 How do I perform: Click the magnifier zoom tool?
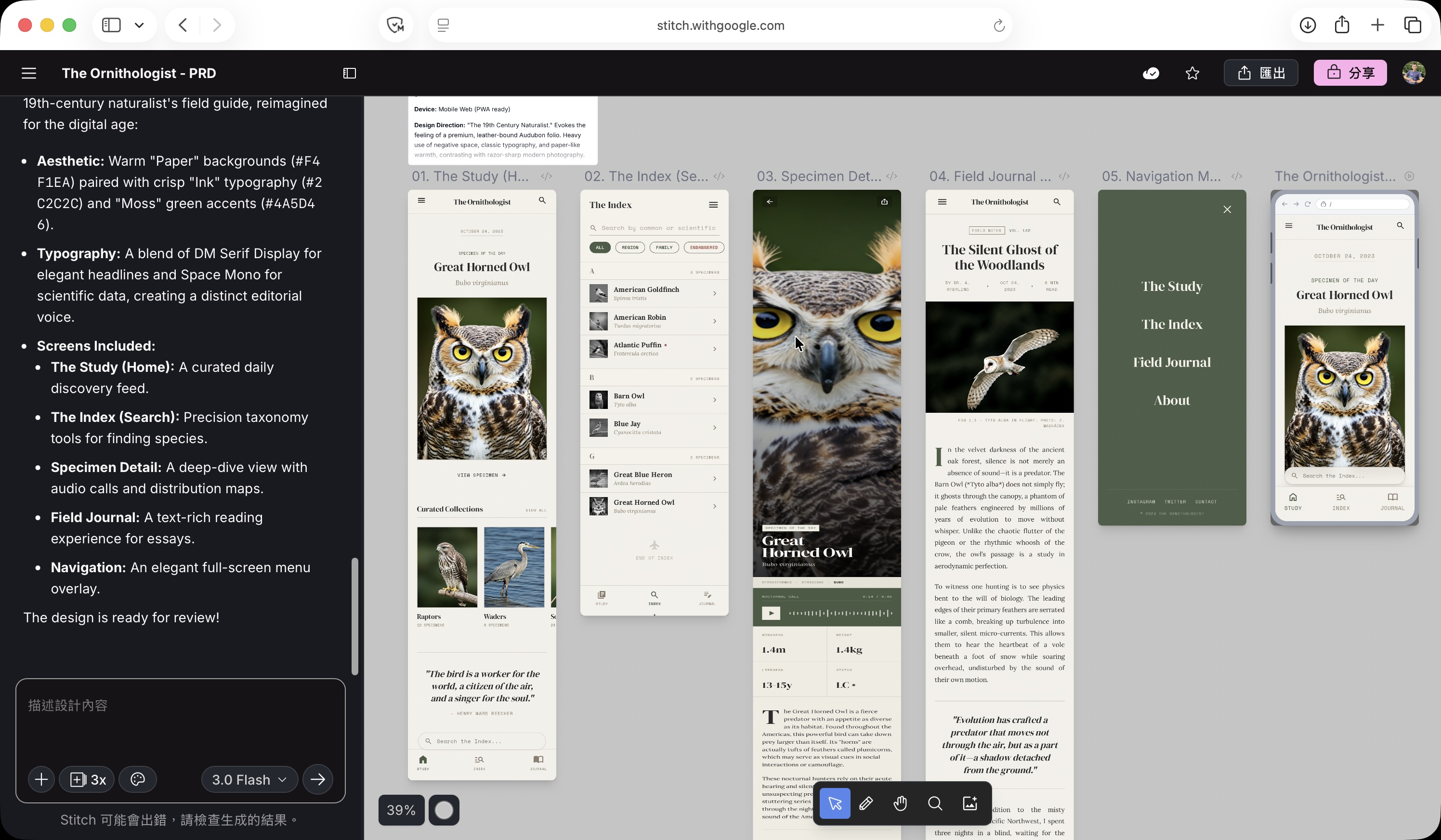(935, 803)
